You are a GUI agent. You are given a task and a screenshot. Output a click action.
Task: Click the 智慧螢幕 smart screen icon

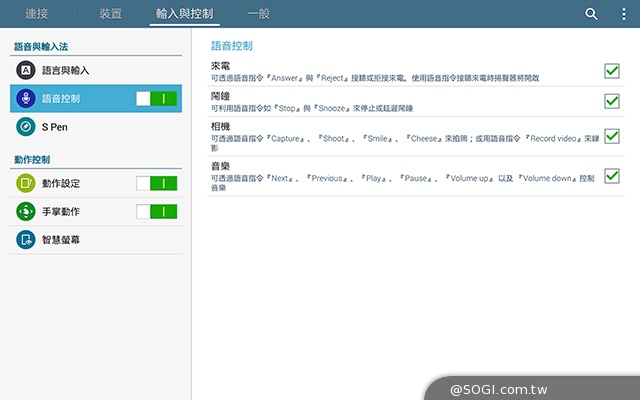point(25,240)
